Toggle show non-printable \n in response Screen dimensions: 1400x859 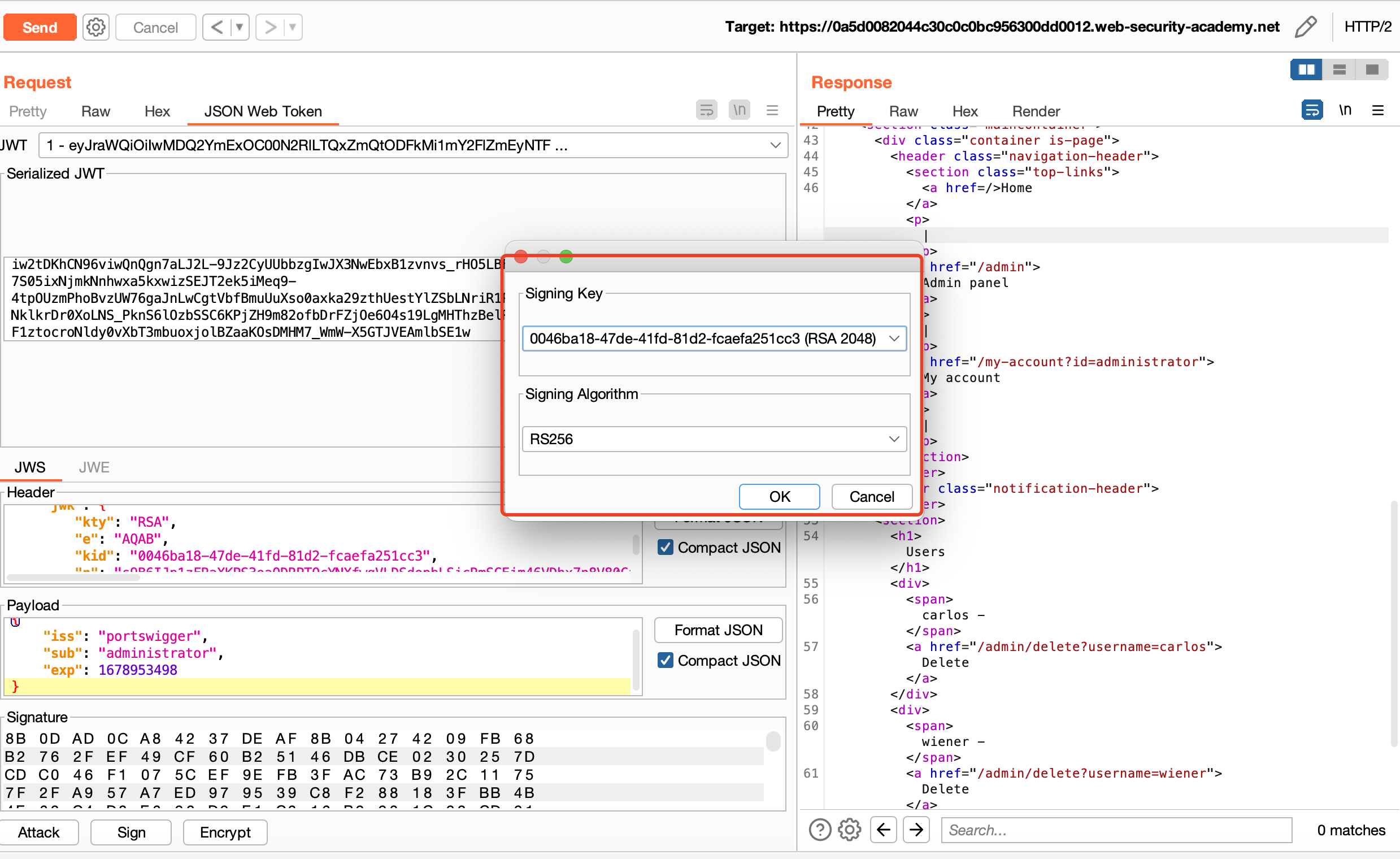(x=1344, y=110)
